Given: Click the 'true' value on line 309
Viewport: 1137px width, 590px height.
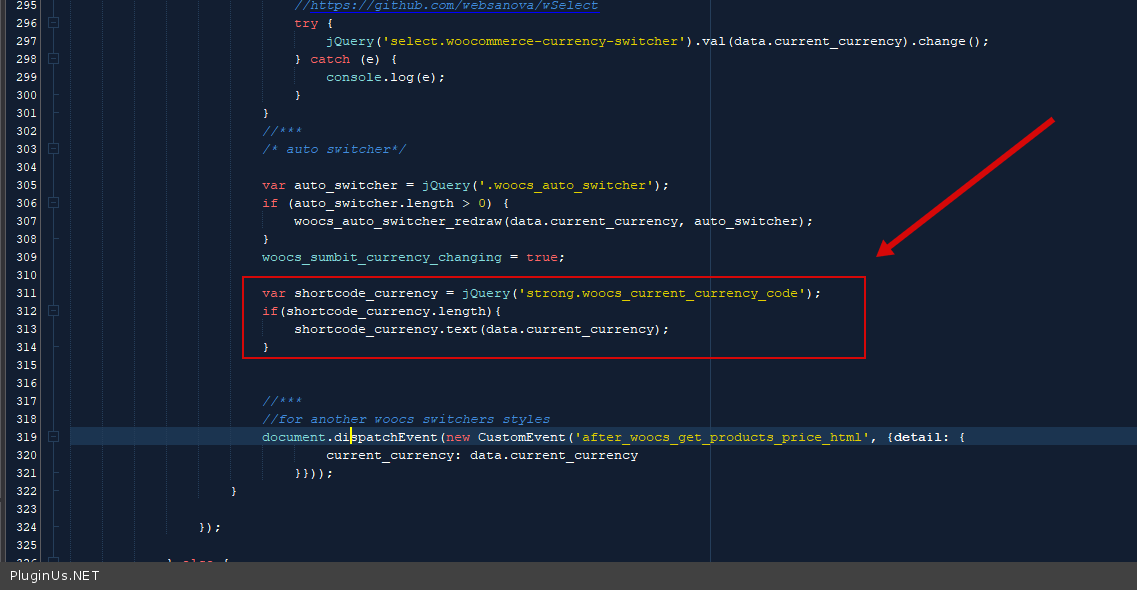Looking at the screenshot, I should (541, 257).
